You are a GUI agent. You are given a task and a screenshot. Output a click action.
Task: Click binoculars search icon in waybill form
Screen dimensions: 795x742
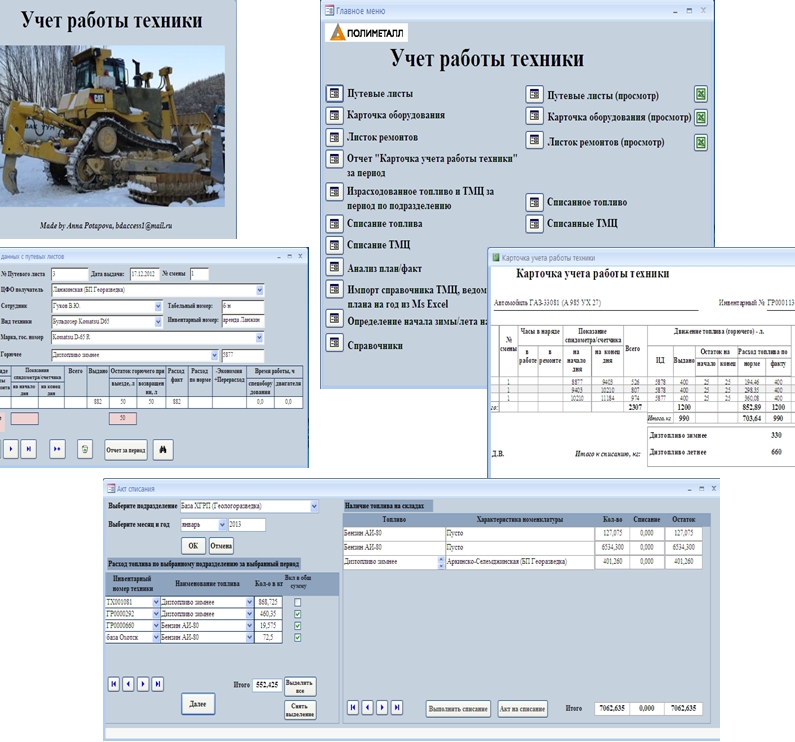tap(163, 450)
